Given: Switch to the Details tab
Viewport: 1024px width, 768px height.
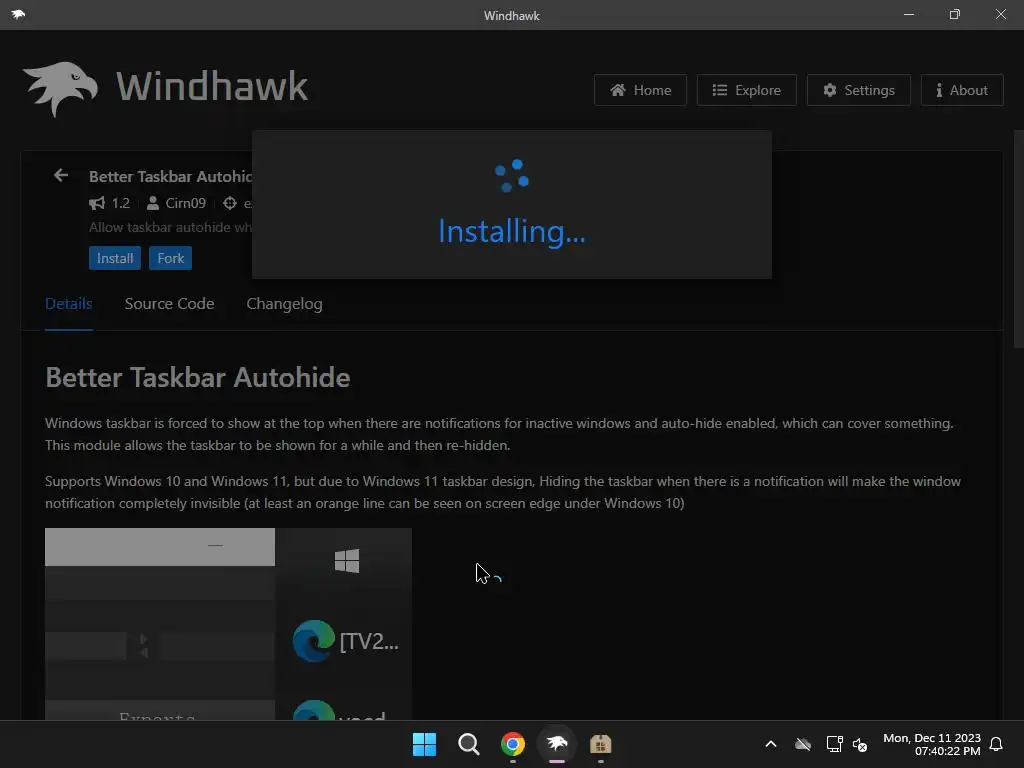Looking at the screenshot, I should click(69, 304).
